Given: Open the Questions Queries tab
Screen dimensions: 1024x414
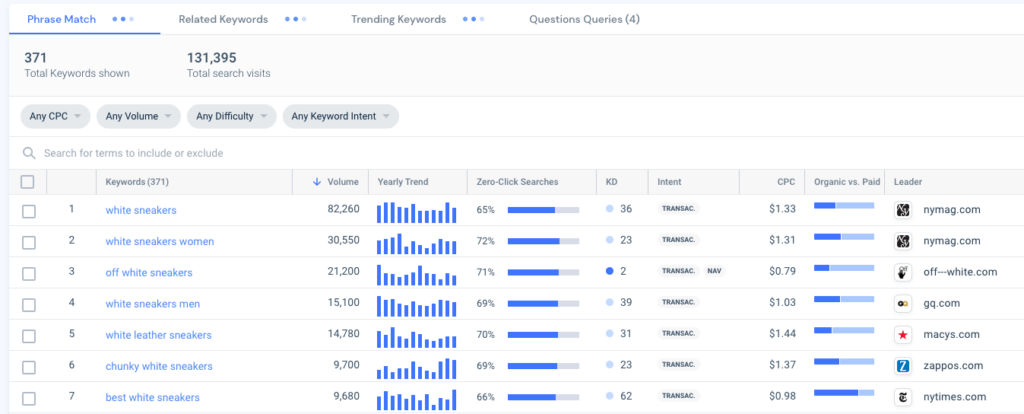Looking at the screenshot, I should [x=584, y=19].
